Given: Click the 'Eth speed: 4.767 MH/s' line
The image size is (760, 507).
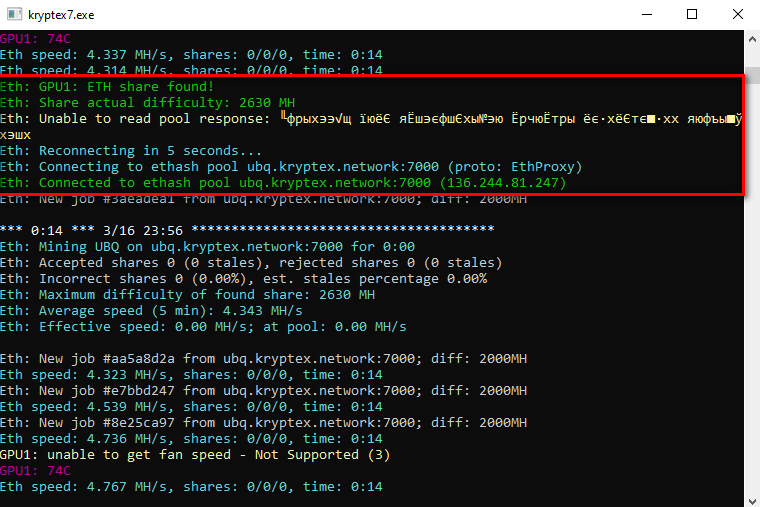Looking at the screenshot, I should coord(191,487).
